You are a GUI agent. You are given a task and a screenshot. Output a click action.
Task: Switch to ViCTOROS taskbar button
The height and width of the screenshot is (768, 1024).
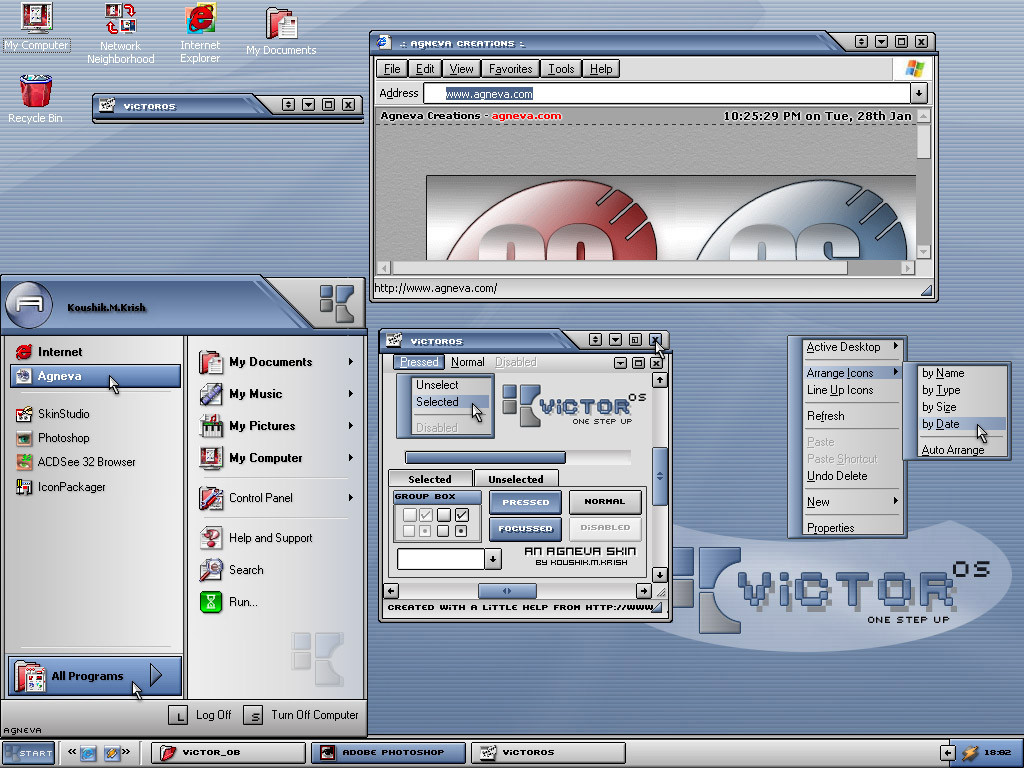tap(549, 752)
